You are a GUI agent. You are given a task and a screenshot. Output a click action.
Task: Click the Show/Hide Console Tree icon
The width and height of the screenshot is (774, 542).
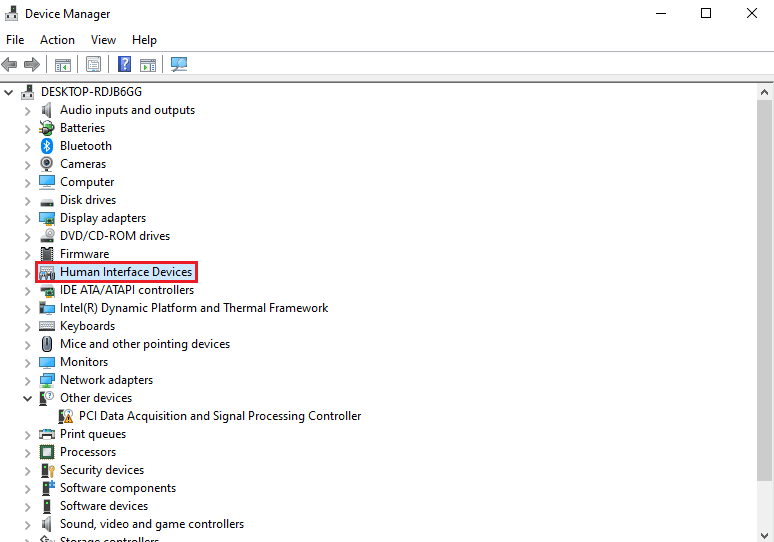[x=63, y=64]
